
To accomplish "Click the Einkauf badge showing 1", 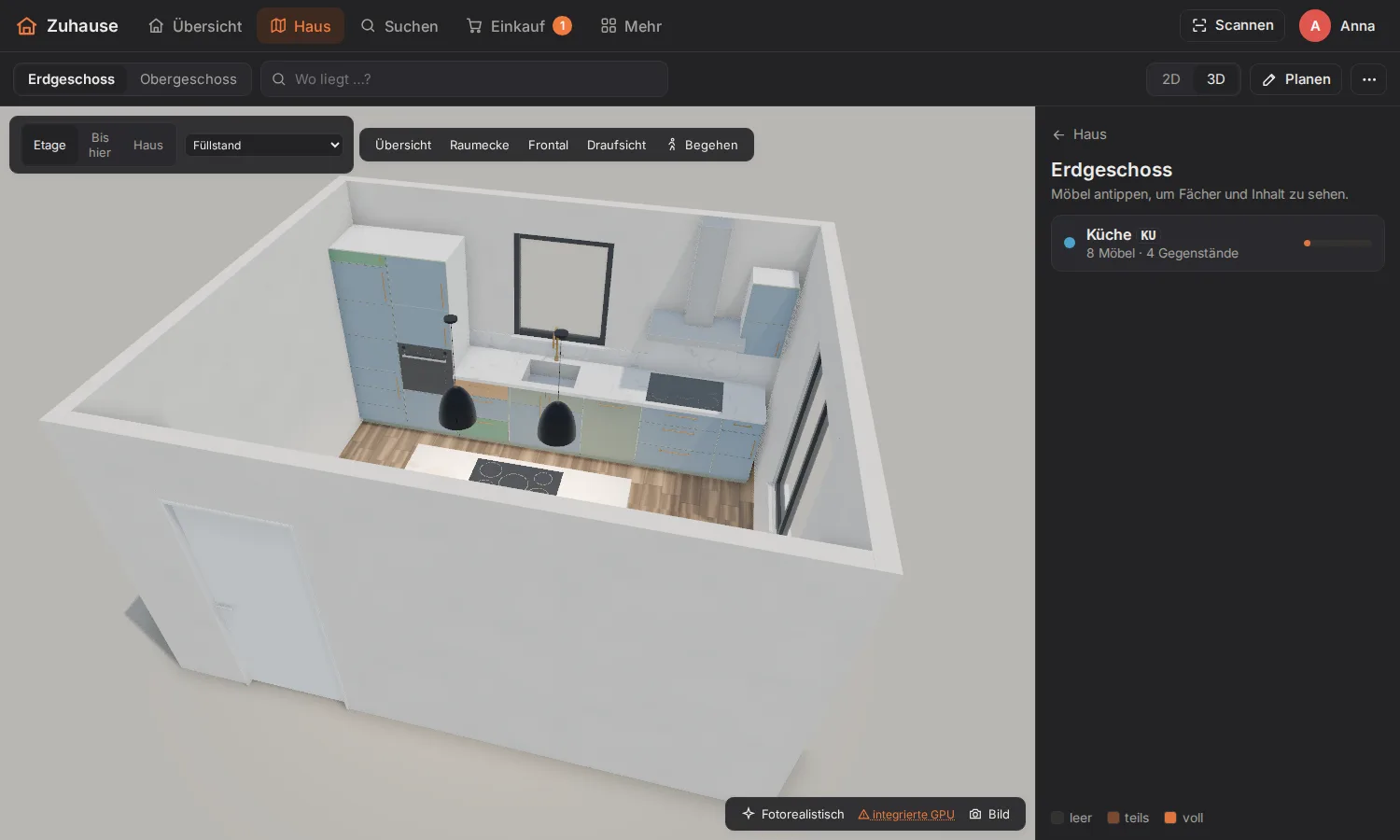I will click(x=562, y=25).
